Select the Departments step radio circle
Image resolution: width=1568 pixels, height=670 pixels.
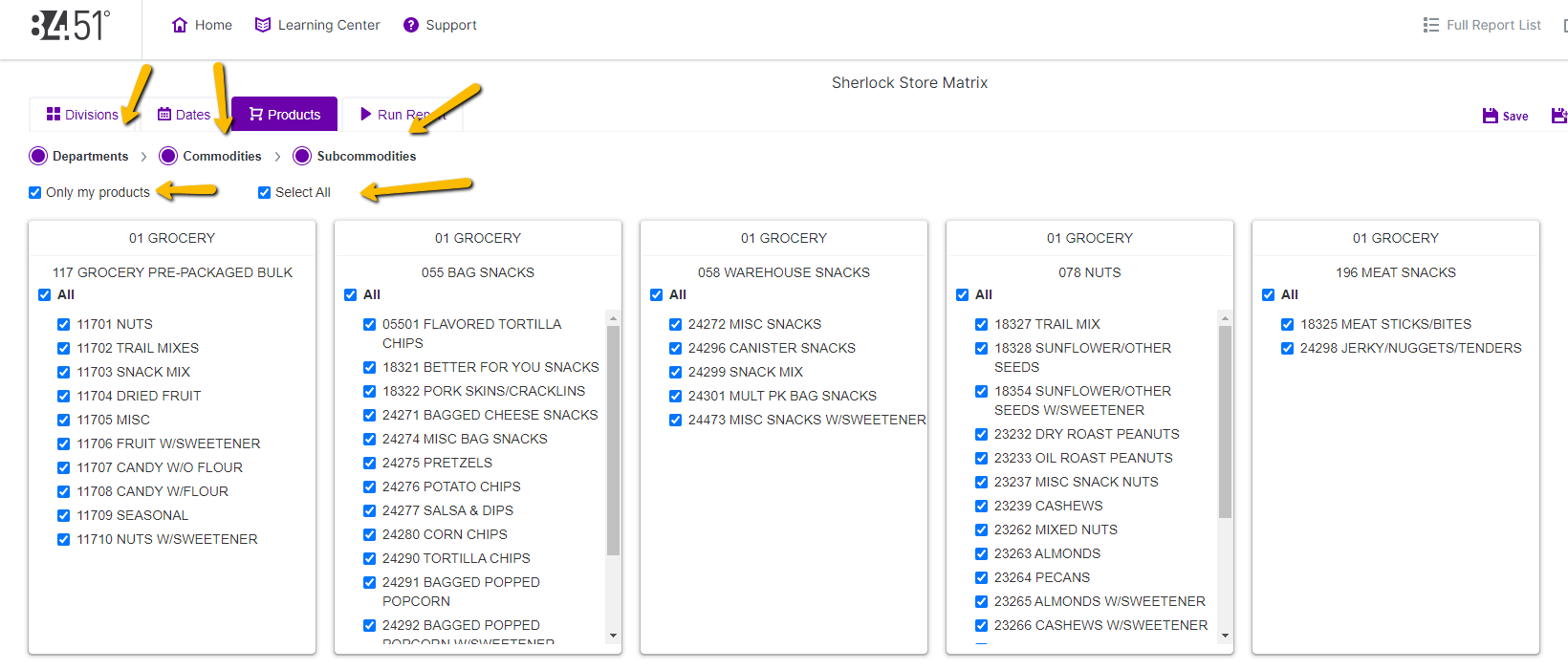(x=38, y=156)
